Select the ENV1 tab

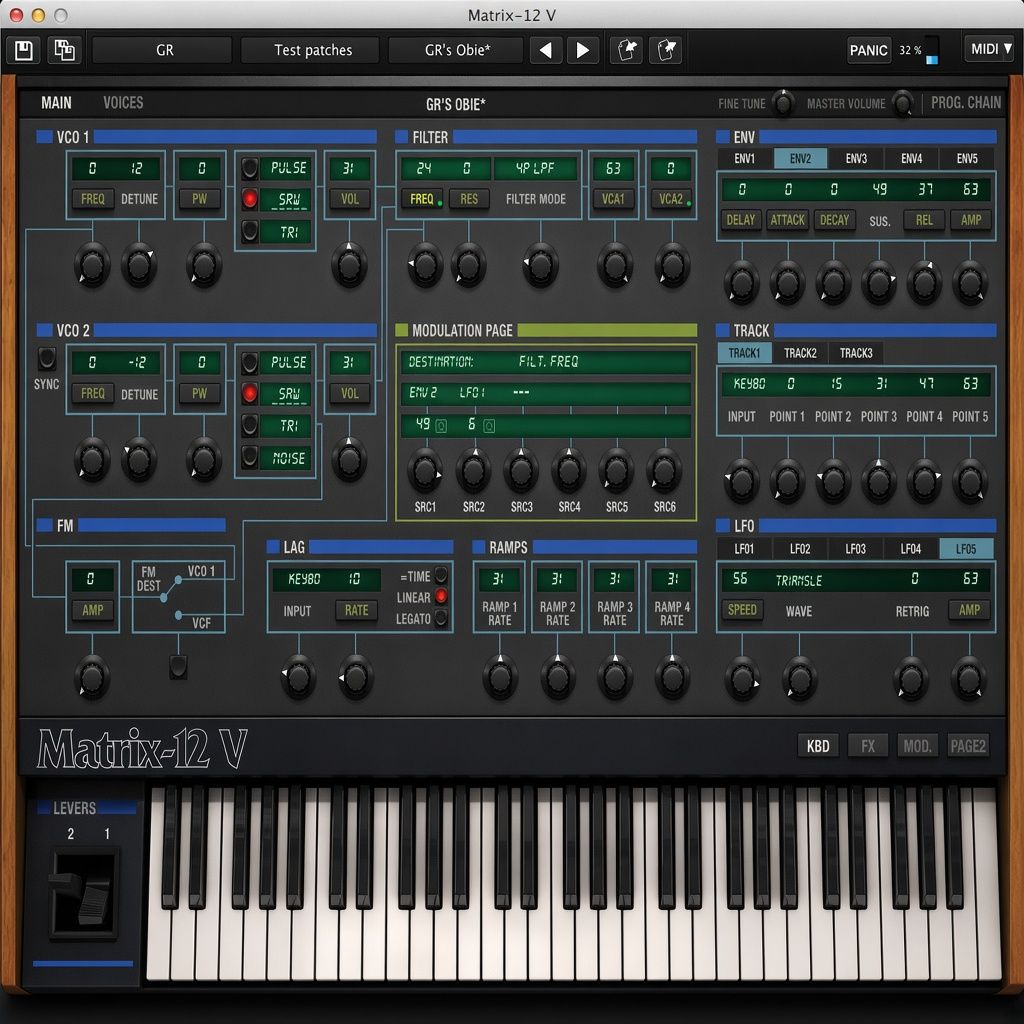tap(744, 158)
